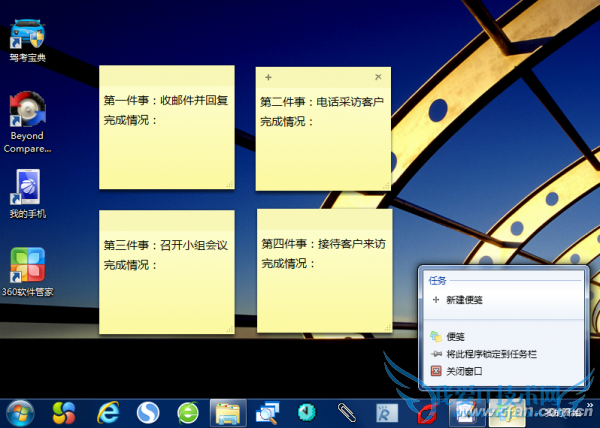Click the red X icon beside 关闭窗口
Screen dimensions: 600x428
(436, 371)
